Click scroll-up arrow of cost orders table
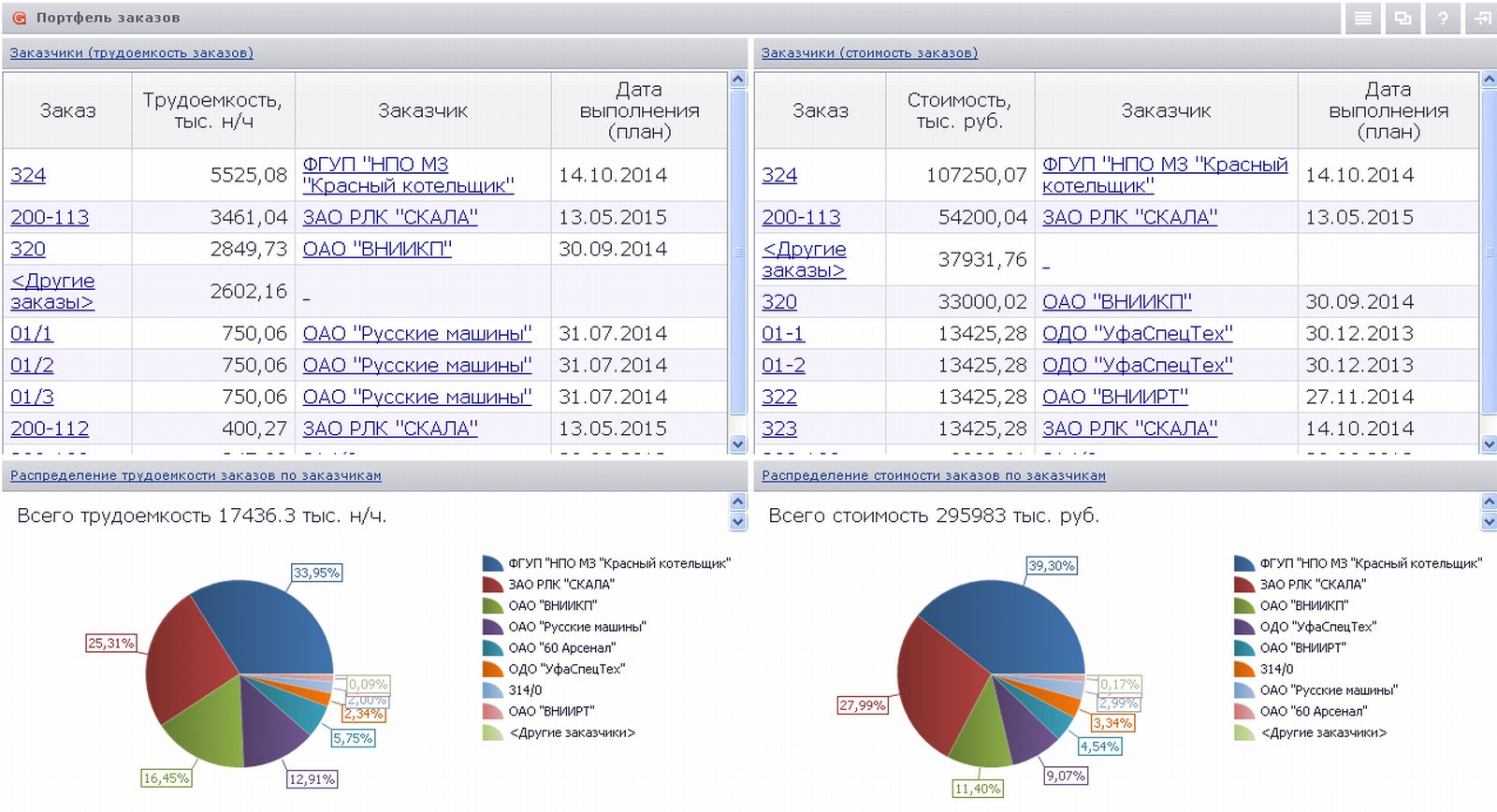This screenshot has height=812, width=1497. 1490,80
